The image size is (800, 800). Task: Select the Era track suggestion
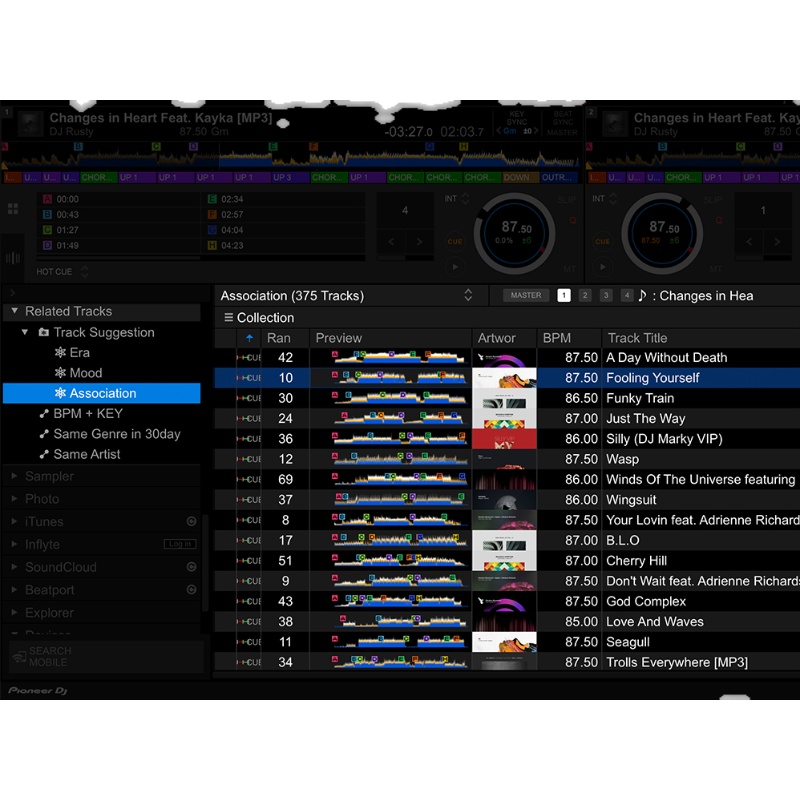(72, 353)
